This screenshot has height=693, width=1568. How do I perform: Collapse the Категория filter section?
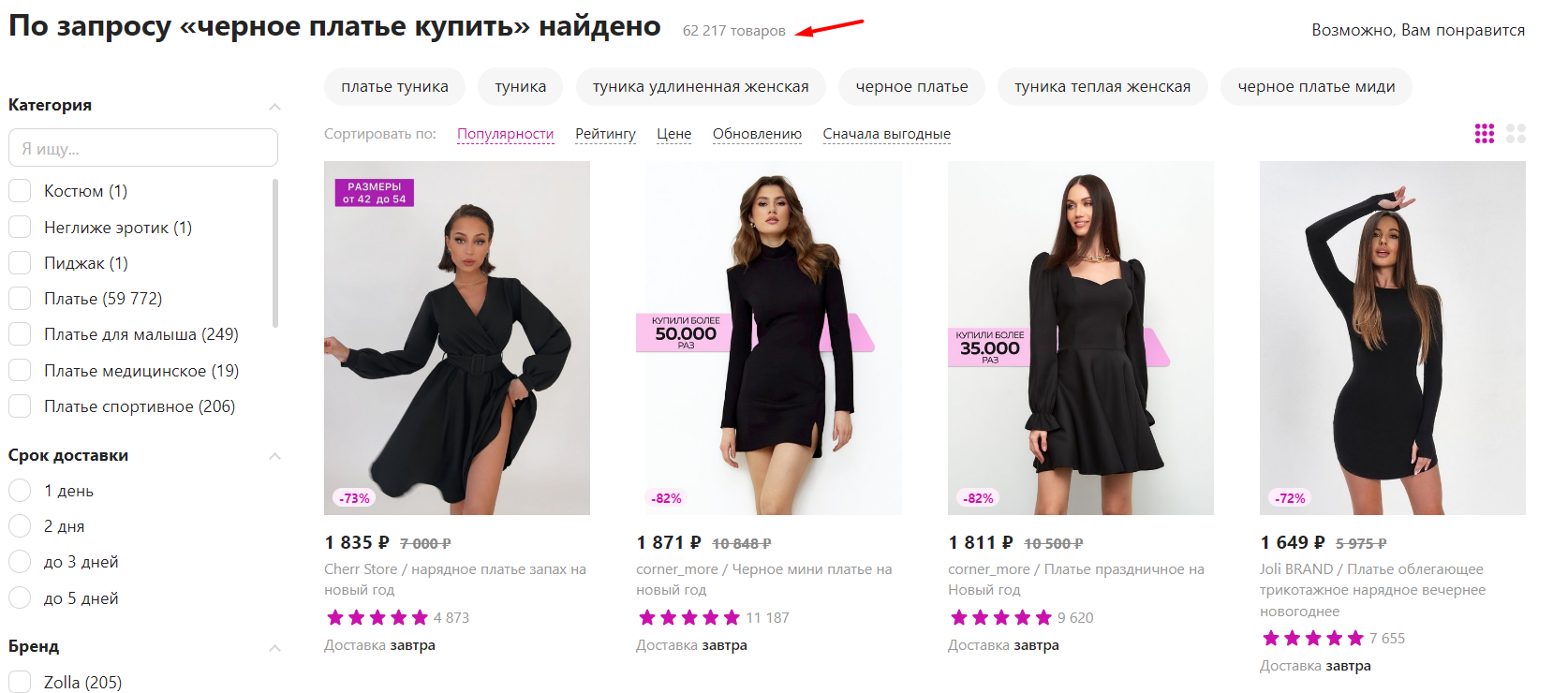point(274,106)
